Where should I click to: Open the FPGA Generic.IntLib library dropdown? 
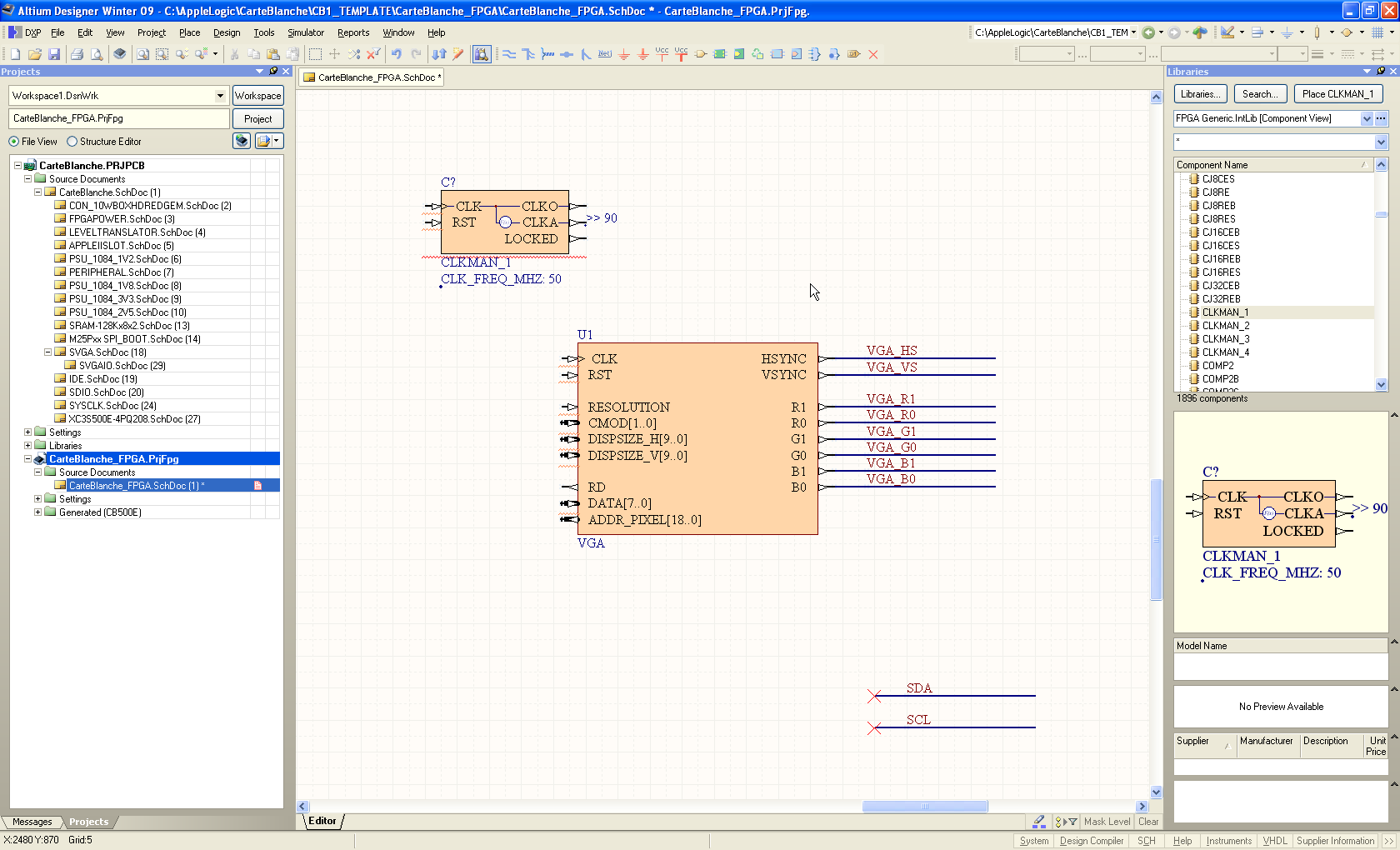(1367, 119)
